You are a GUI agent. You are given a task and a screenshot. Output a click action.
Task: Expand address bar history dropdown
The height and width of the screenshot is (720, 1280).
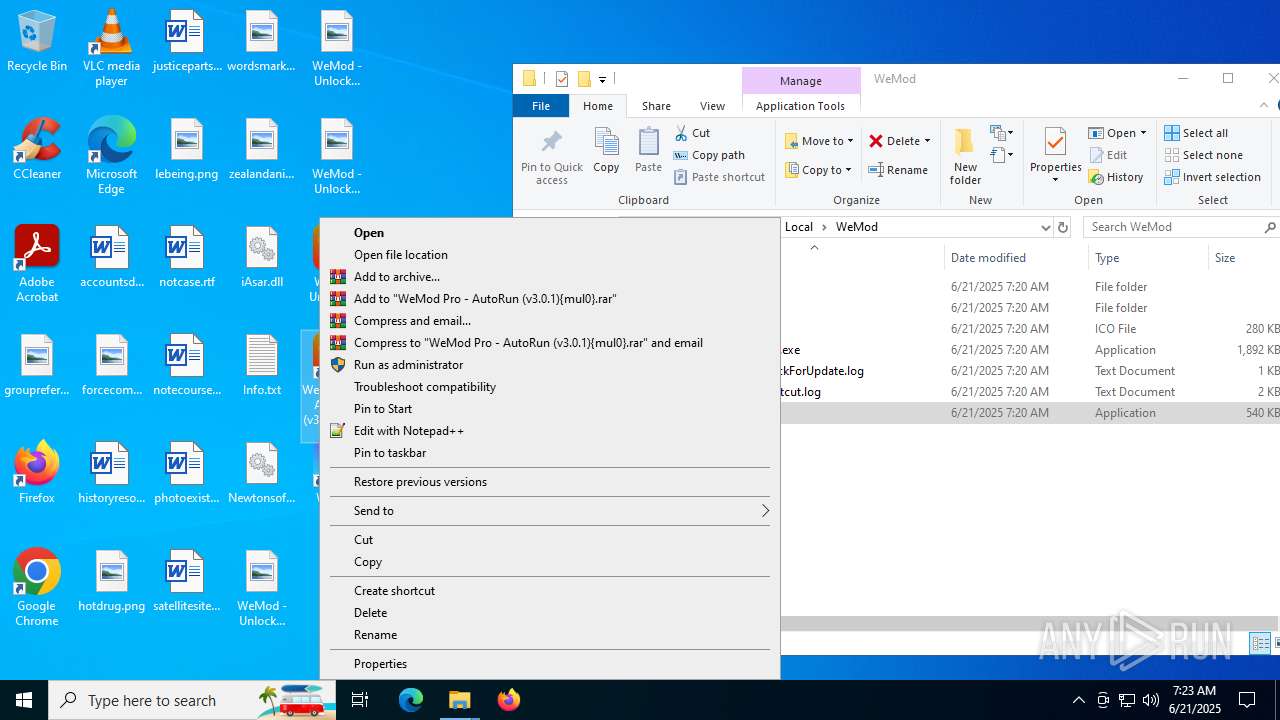point(1045,227)
